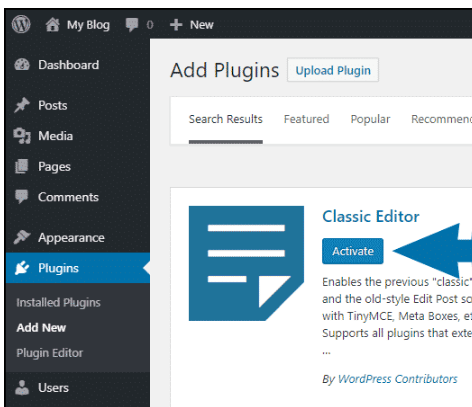Viewport: 472px width, 407px height.
Task: Click the plus icon next to New
Action: 176,25
